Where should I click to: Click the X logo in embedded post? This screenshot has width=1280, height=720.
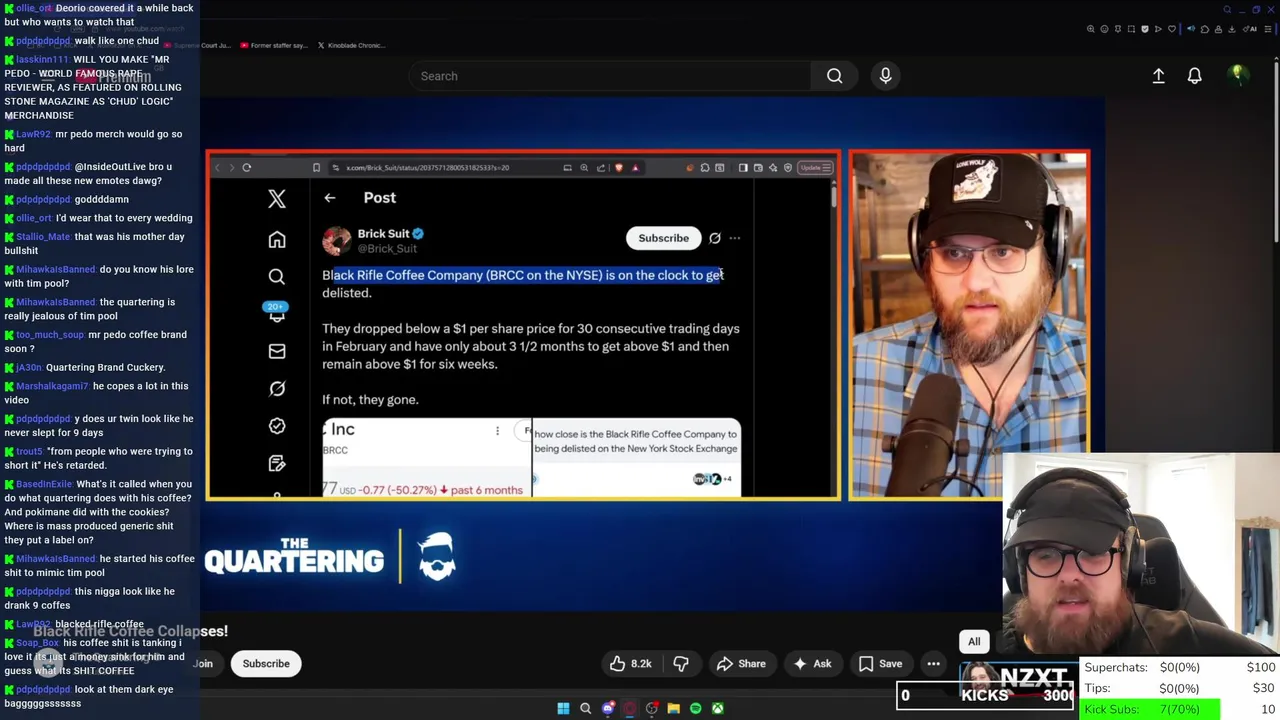pyautogui.click(x=277, y=199)
